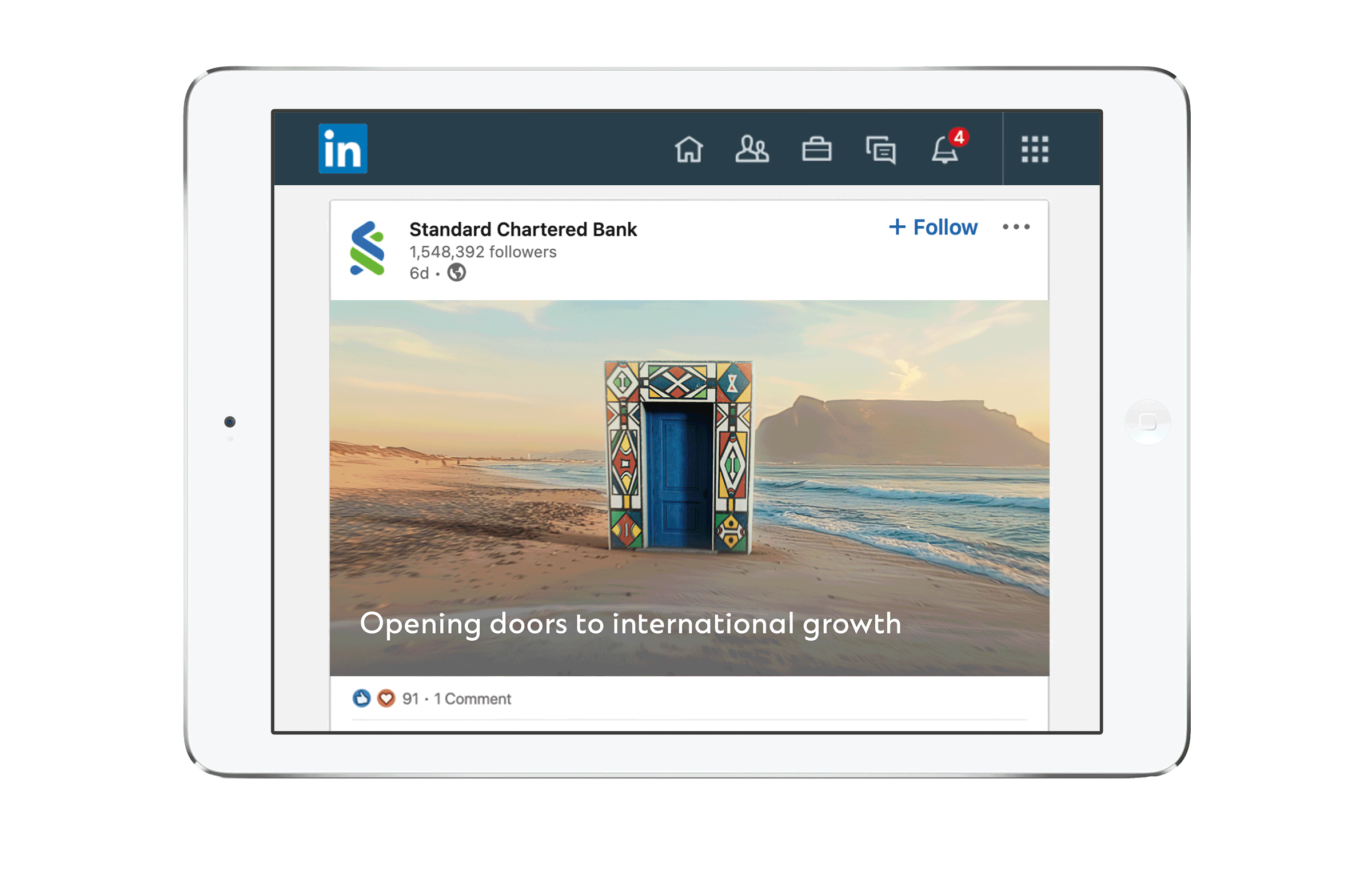Open the 1 Comment link
Image resolution: width=1372 pixels, height=882 pixels.
pyautogui.click(x=471, y=699)
